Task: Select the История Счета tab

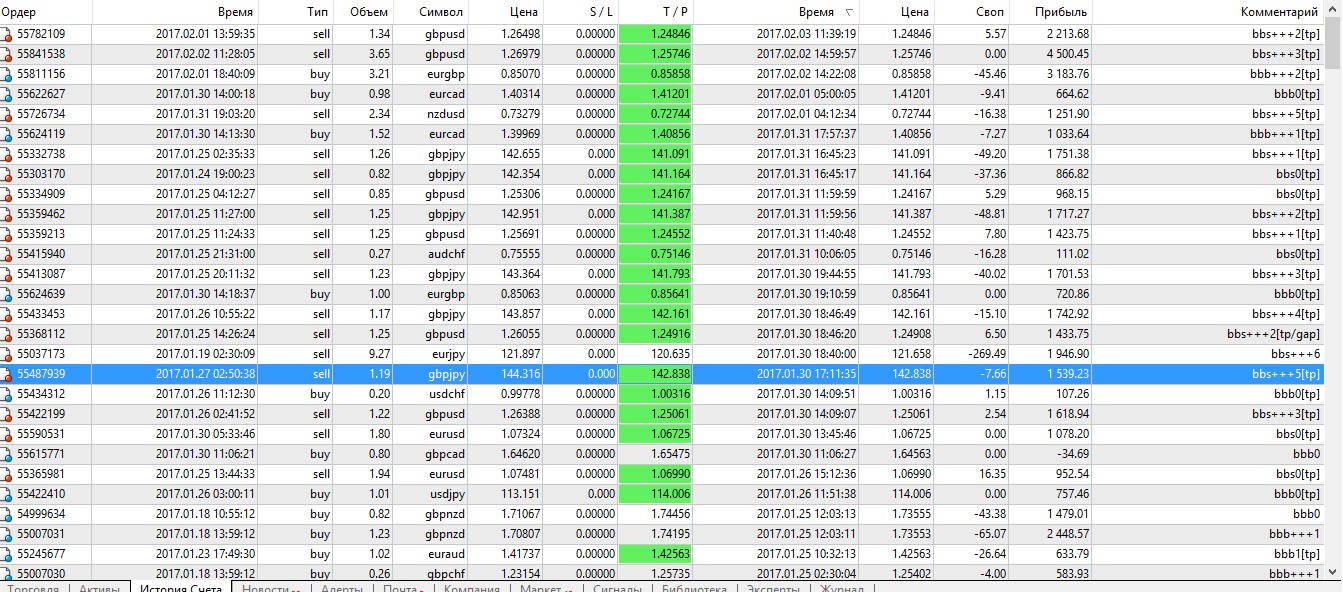Action: (181, 587)
